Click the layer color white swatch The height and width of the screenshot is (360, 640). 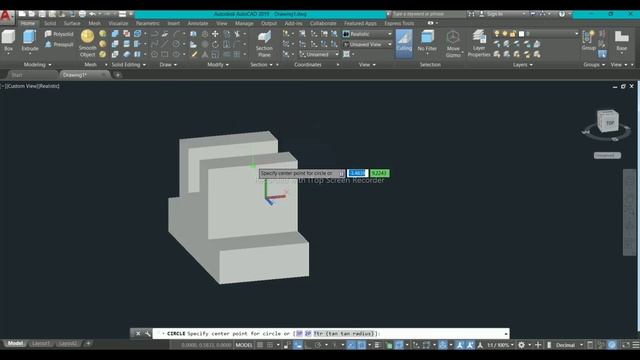coord(521,34)
